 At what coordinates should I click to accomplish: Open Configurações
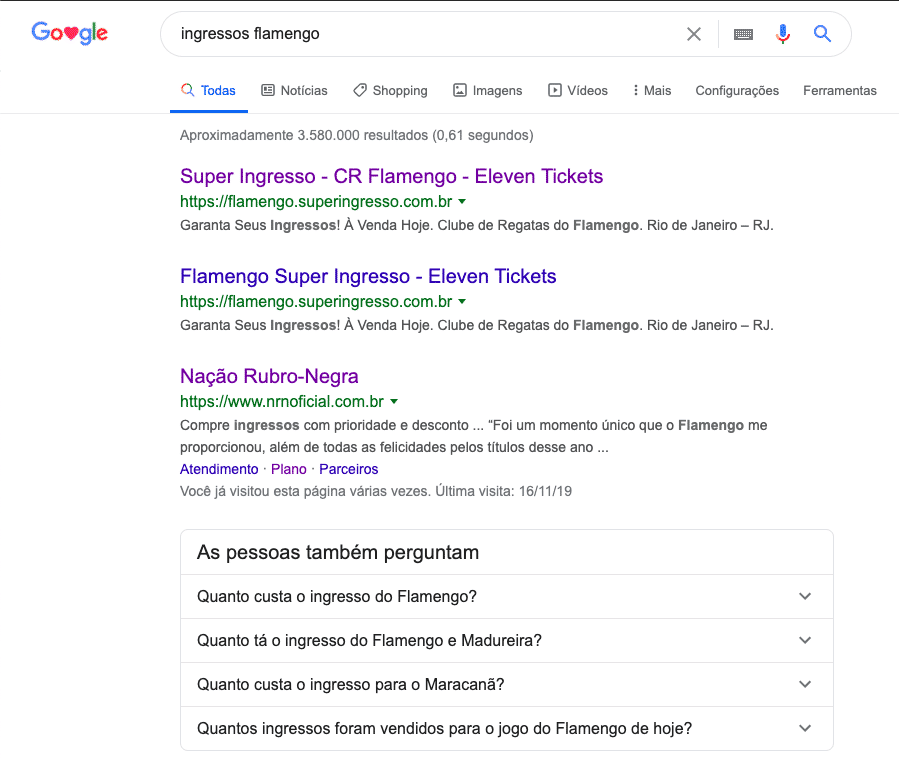737,91
